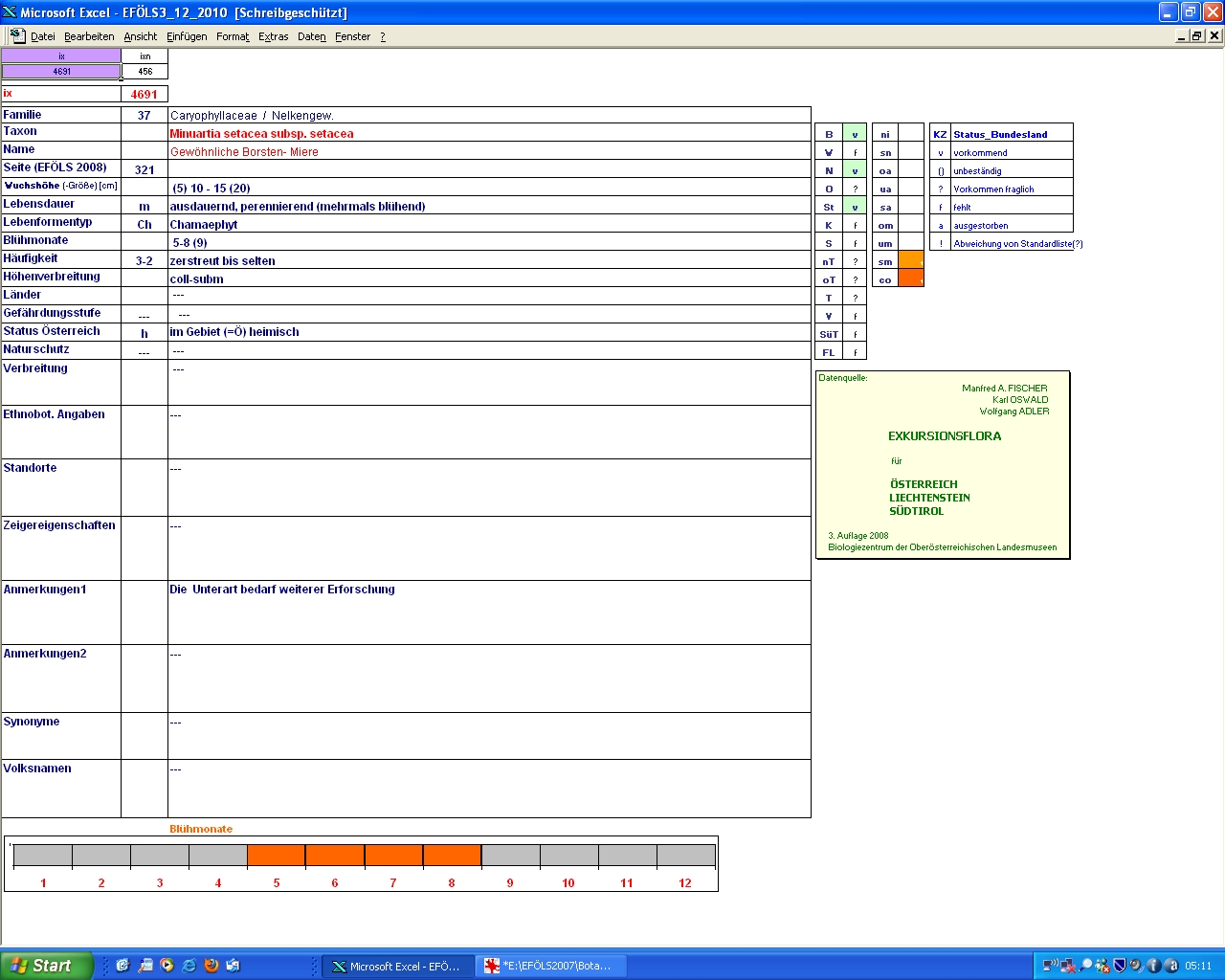Open the Ansicht menu
The image size is (1225, 980).
141,36
